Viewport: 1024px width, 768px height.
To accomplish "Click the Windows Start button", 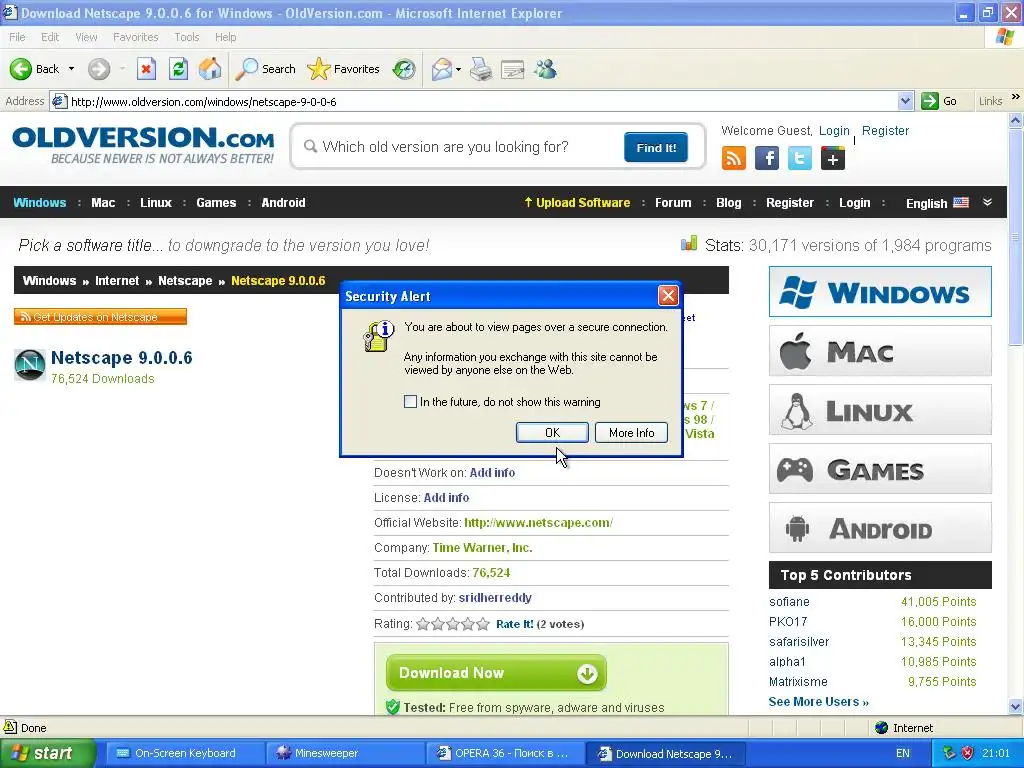I will 46,753.
